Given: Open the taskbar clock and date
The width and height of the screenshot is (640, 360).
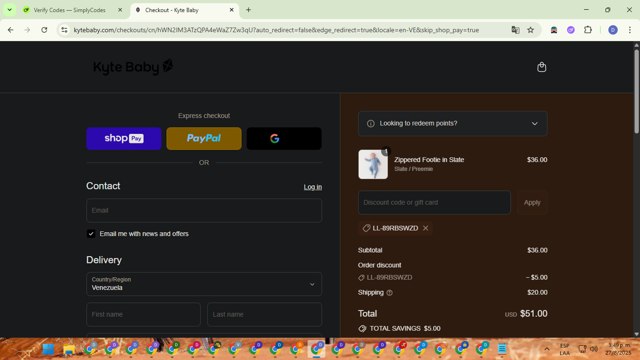Looking at the screenshot, I should [618, 349].
